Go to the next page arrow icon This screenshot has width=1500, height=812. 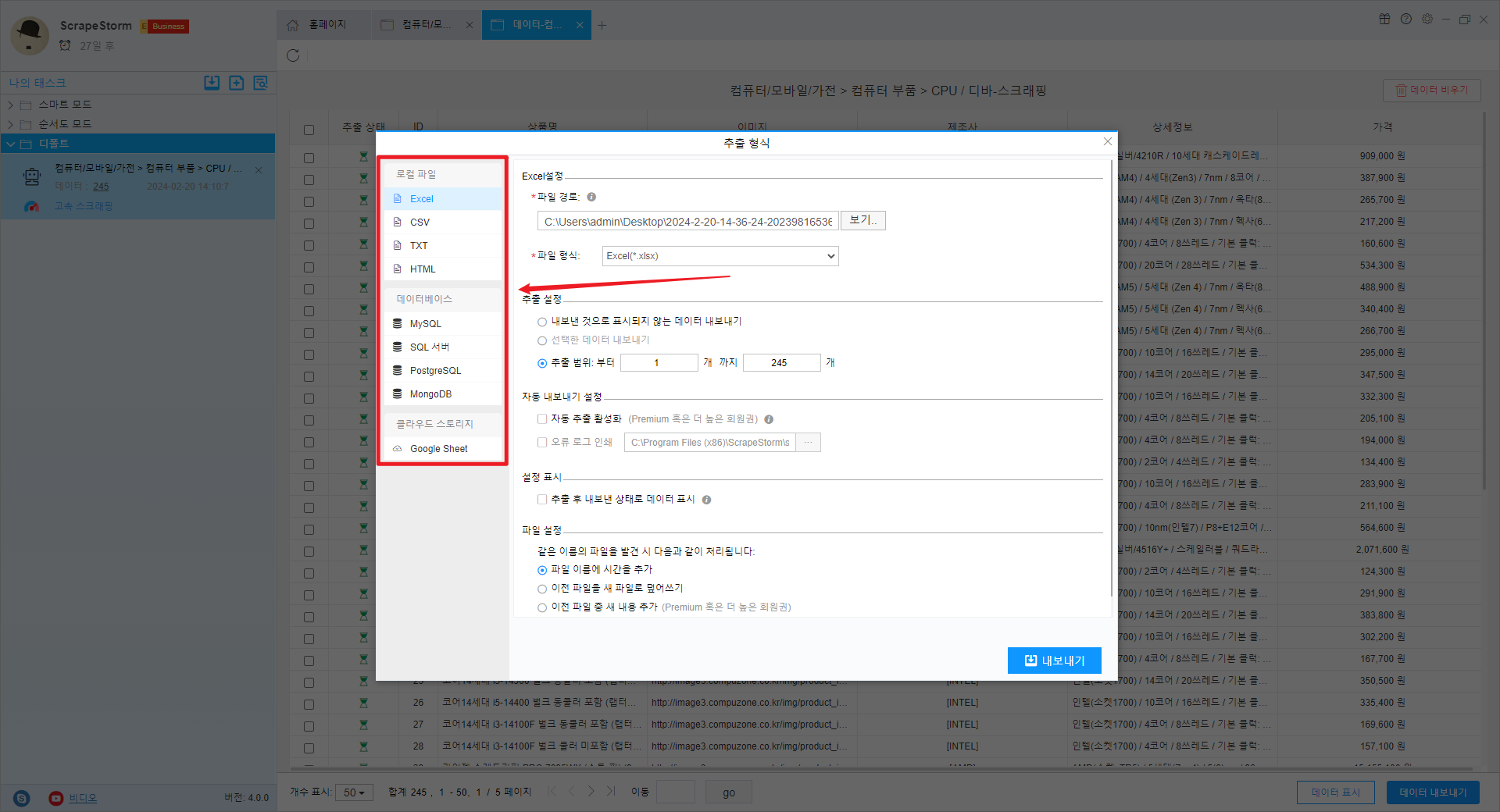coord(591,792)
